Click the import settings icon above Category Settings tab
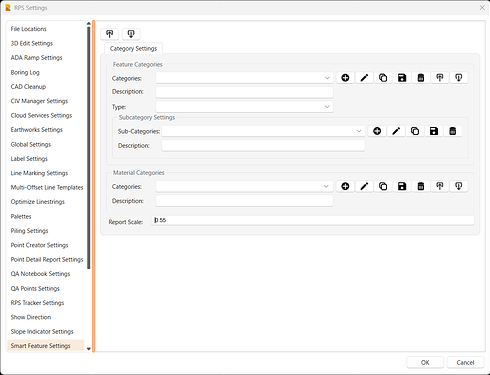Screen dimensions: 490x375 point(110,34)
